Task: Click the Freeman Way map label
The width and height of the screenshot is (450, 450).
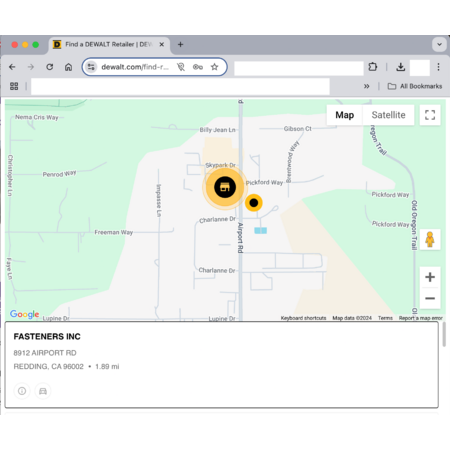Action: (114, 232)
